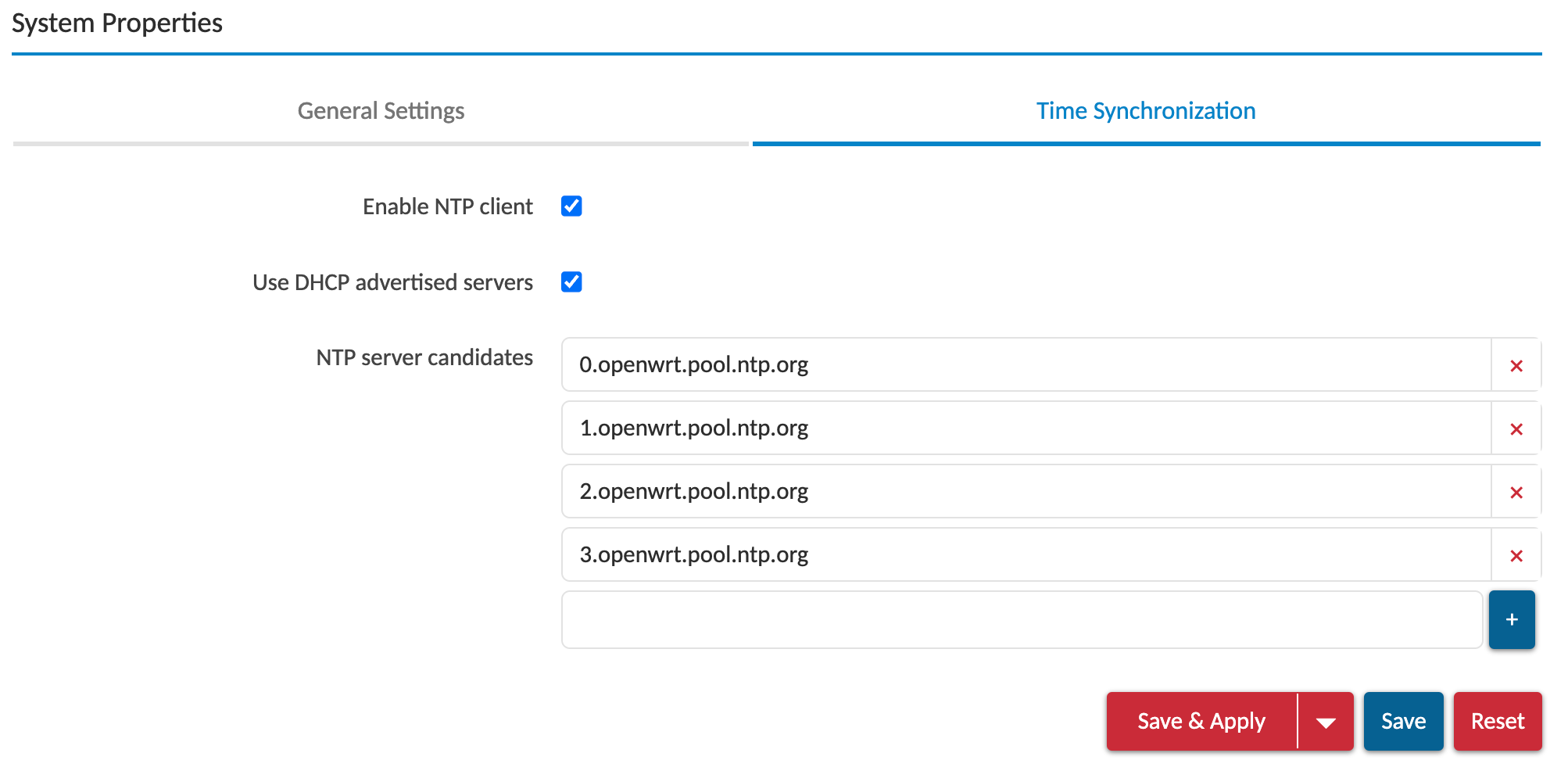The height and width of the screenshot is (771, 1568).
Task: Remove the 0.openwrt.pool.ntp.org server entry
Action: tap(1516, 365)
